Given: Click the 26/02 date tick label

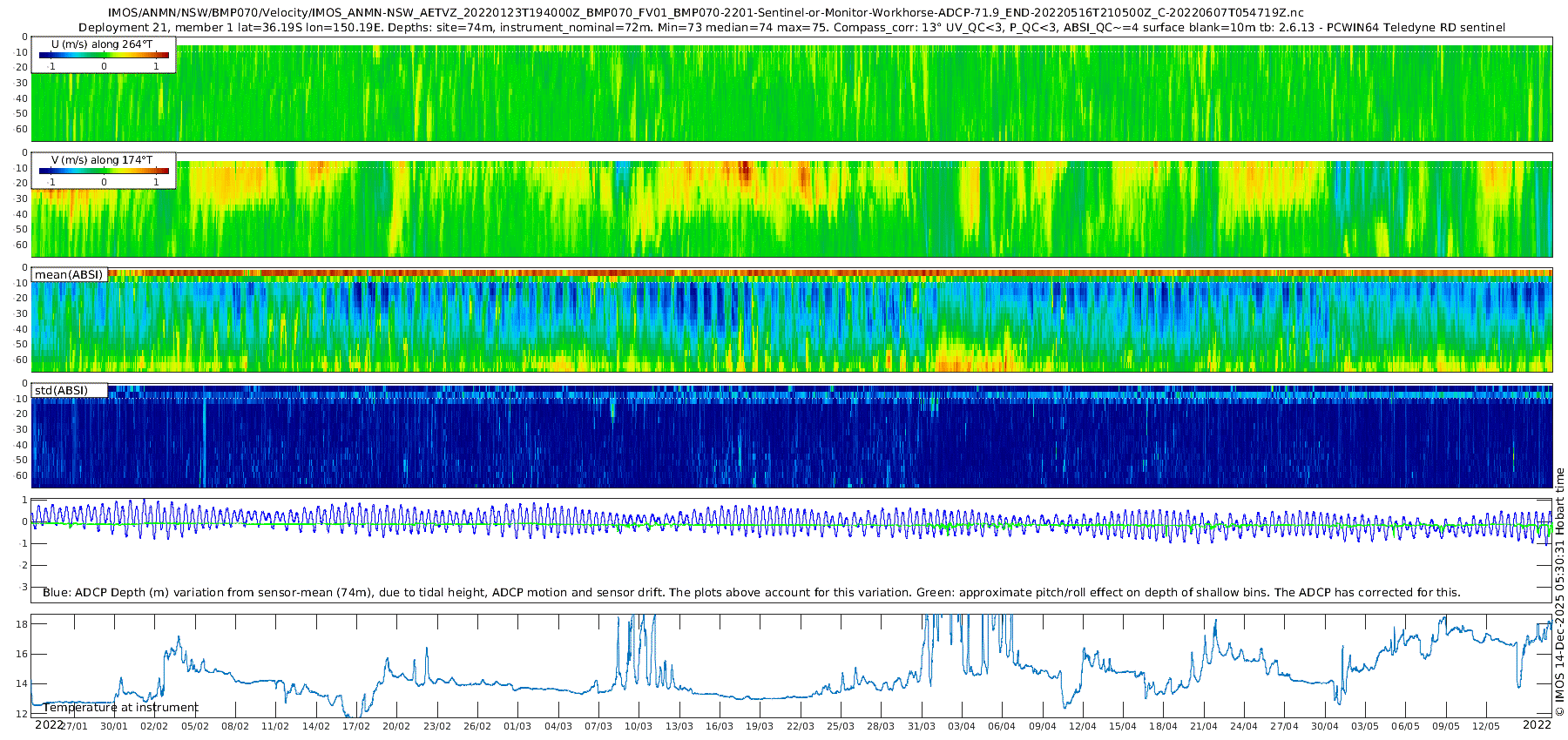Looking at the screenshot, I should (x=477, y=726).
